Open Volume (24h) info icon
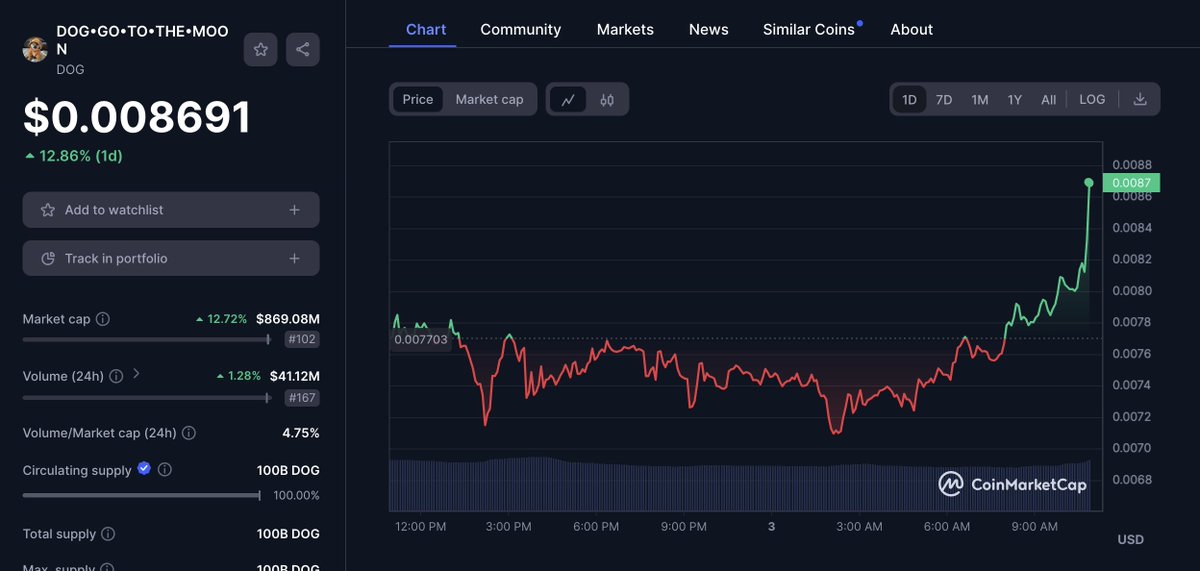Image resolution: width=1200 pixels, height=571 pixels. click(x=116, y=376)
